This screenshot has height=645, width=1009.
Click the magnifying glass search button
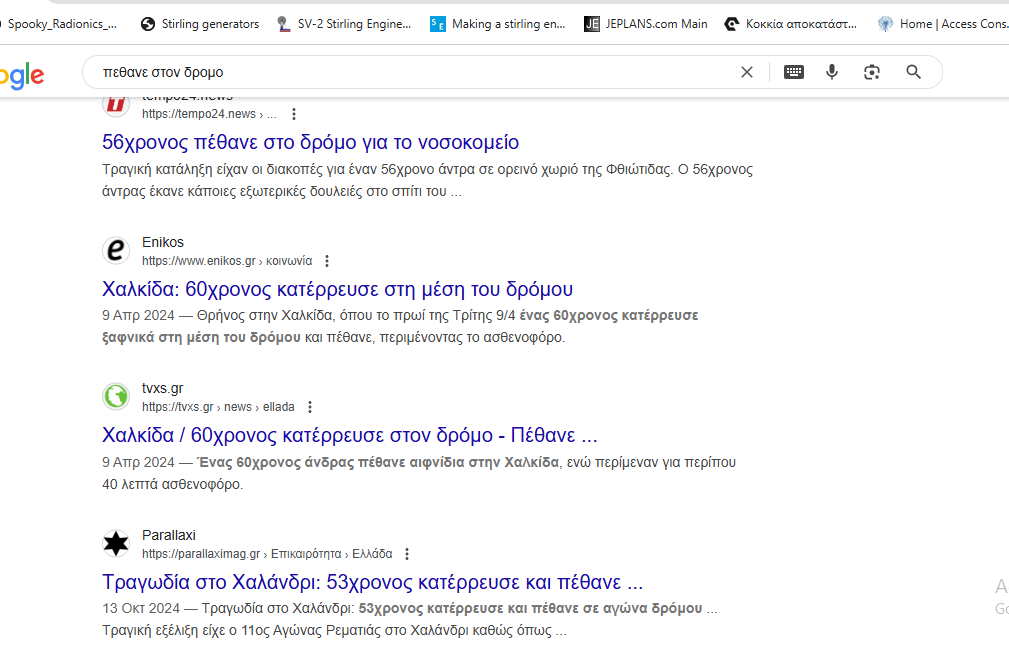tap(913, 72)
